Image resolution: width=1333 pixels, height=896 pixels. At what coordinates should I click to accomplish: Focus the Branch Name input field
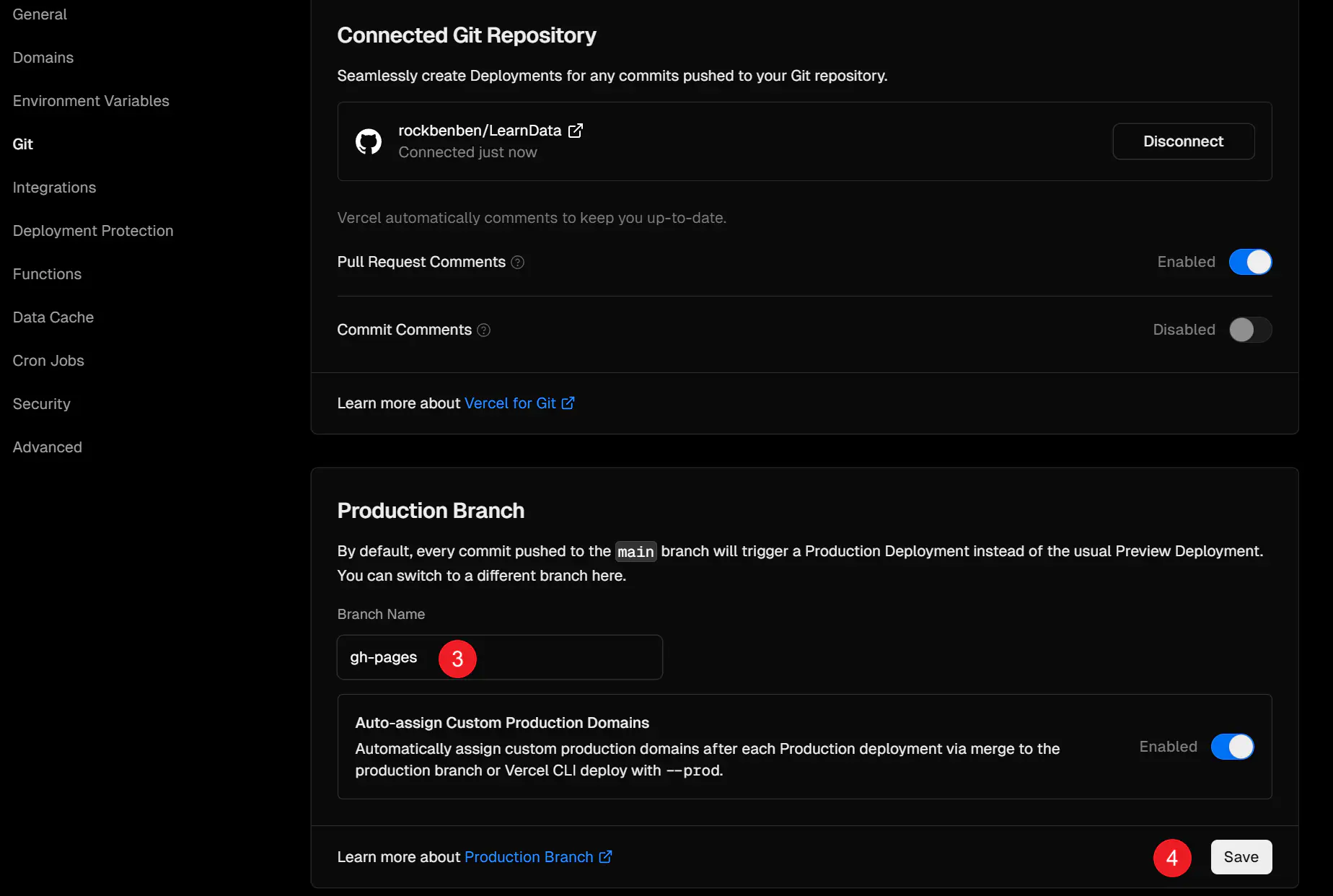point(500,657)
